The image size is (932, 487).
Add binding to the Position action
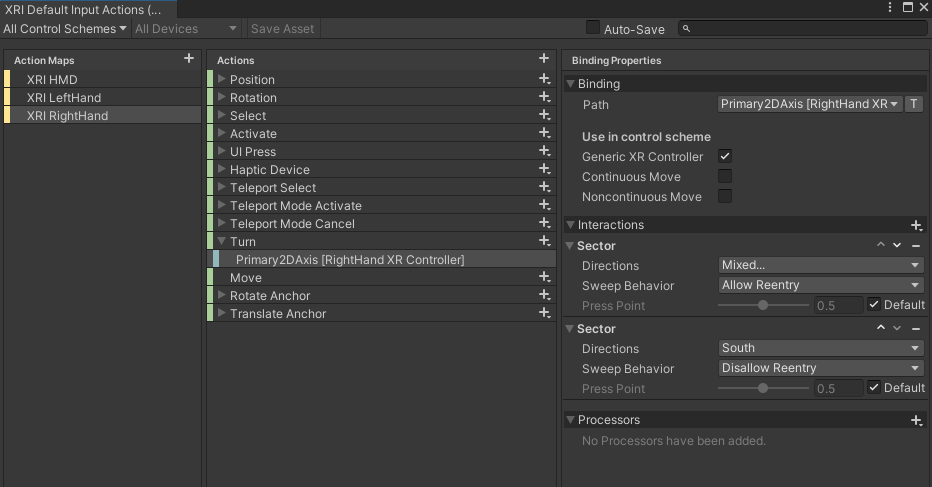tap(544, 79)
